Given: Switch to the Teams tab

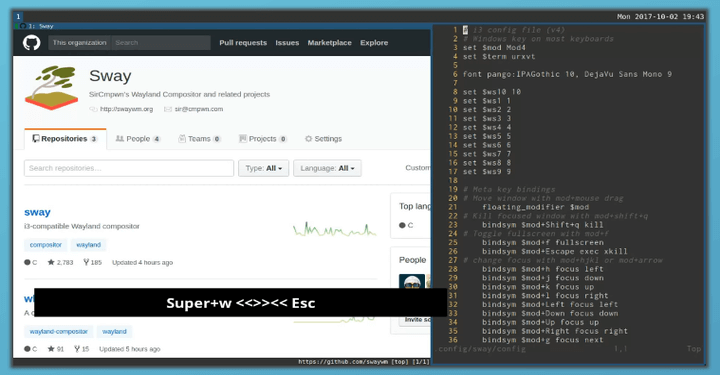Looking at the screenshot, I should pyautogui.click(x=199, y=139).
